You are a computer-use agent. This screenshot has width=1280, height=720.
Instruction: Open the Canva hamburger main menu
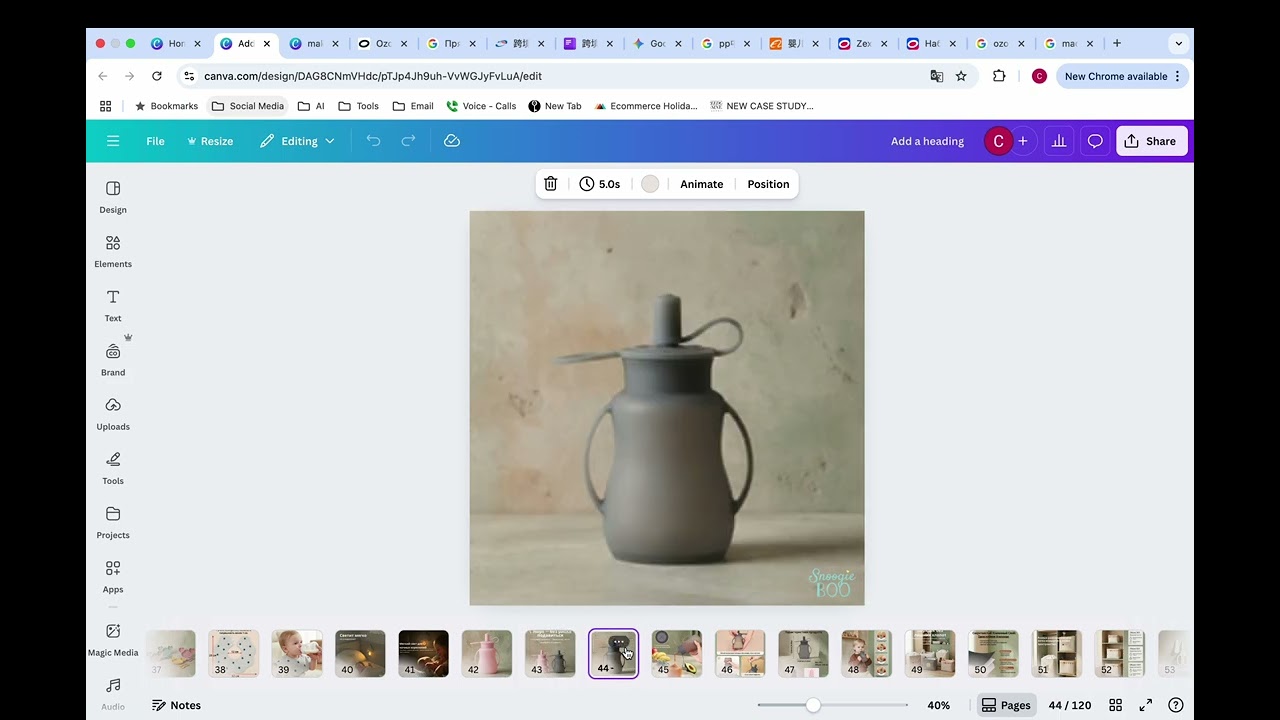[113, 141]
